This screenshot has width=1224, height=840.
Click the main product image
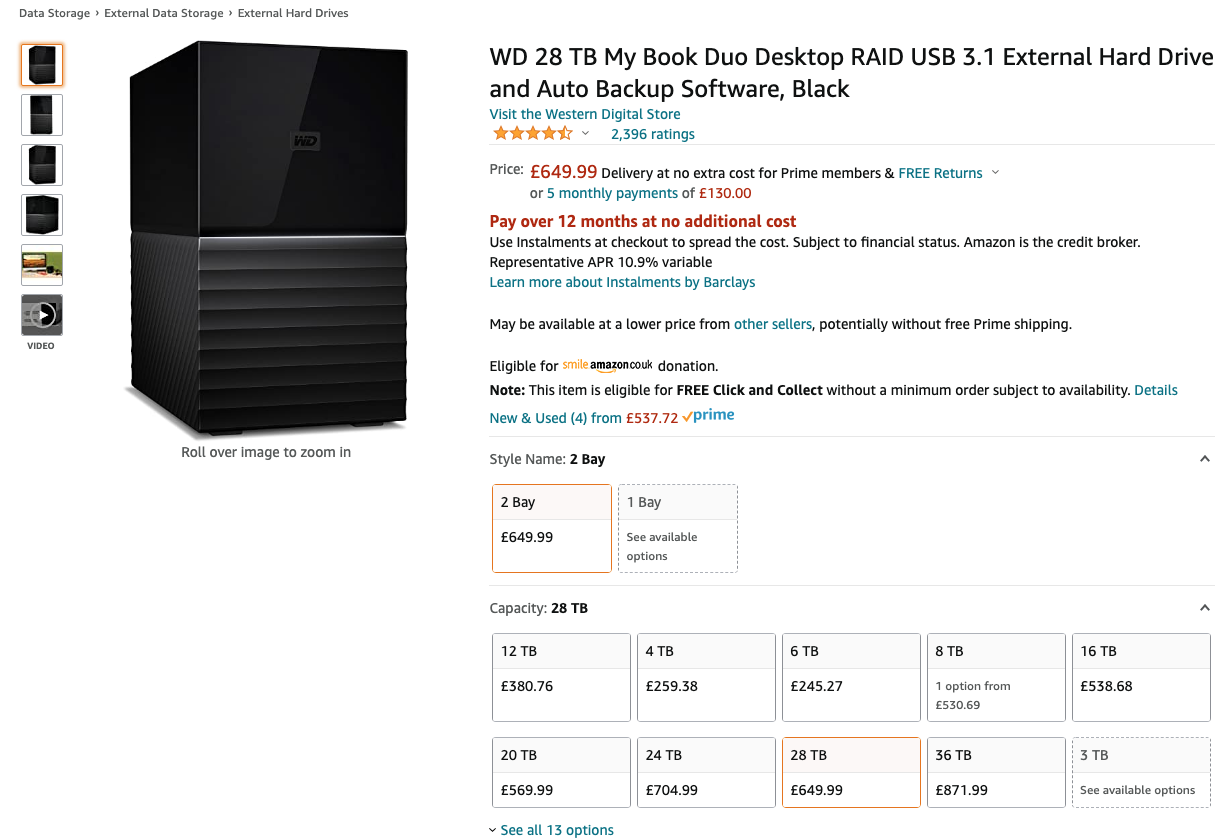[266, 240]
